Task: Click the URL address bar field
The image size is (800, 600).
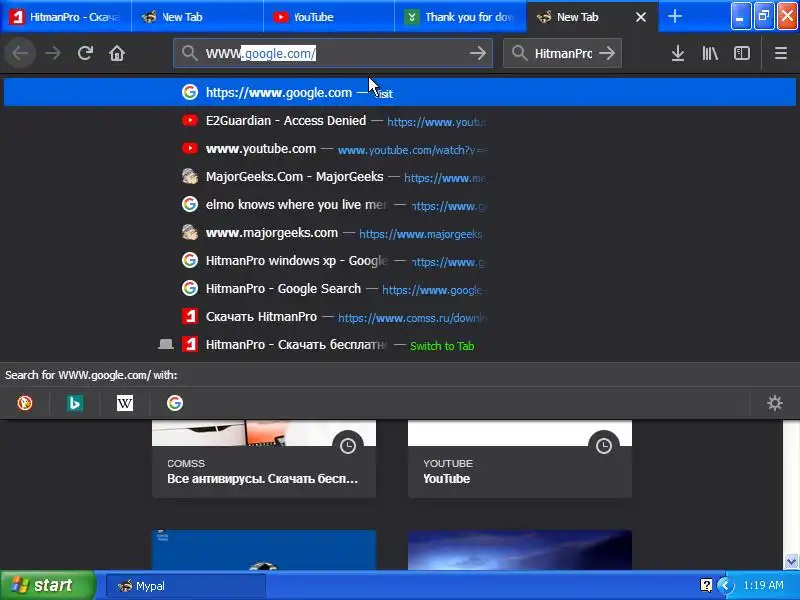Action: pyautogui.click(x=333, y=53)
